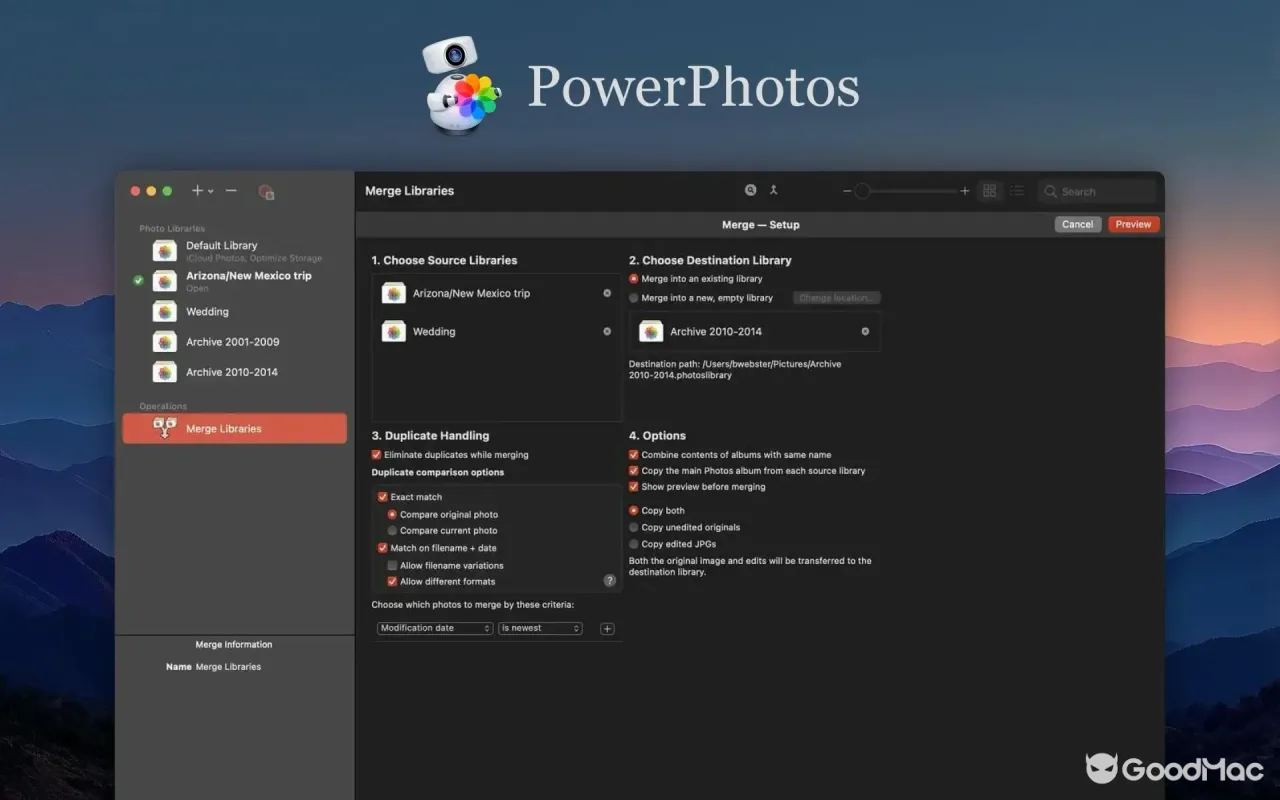Click the find duplicates magnifier toolbar icon
1280x800 pixels.
point(751,190)
